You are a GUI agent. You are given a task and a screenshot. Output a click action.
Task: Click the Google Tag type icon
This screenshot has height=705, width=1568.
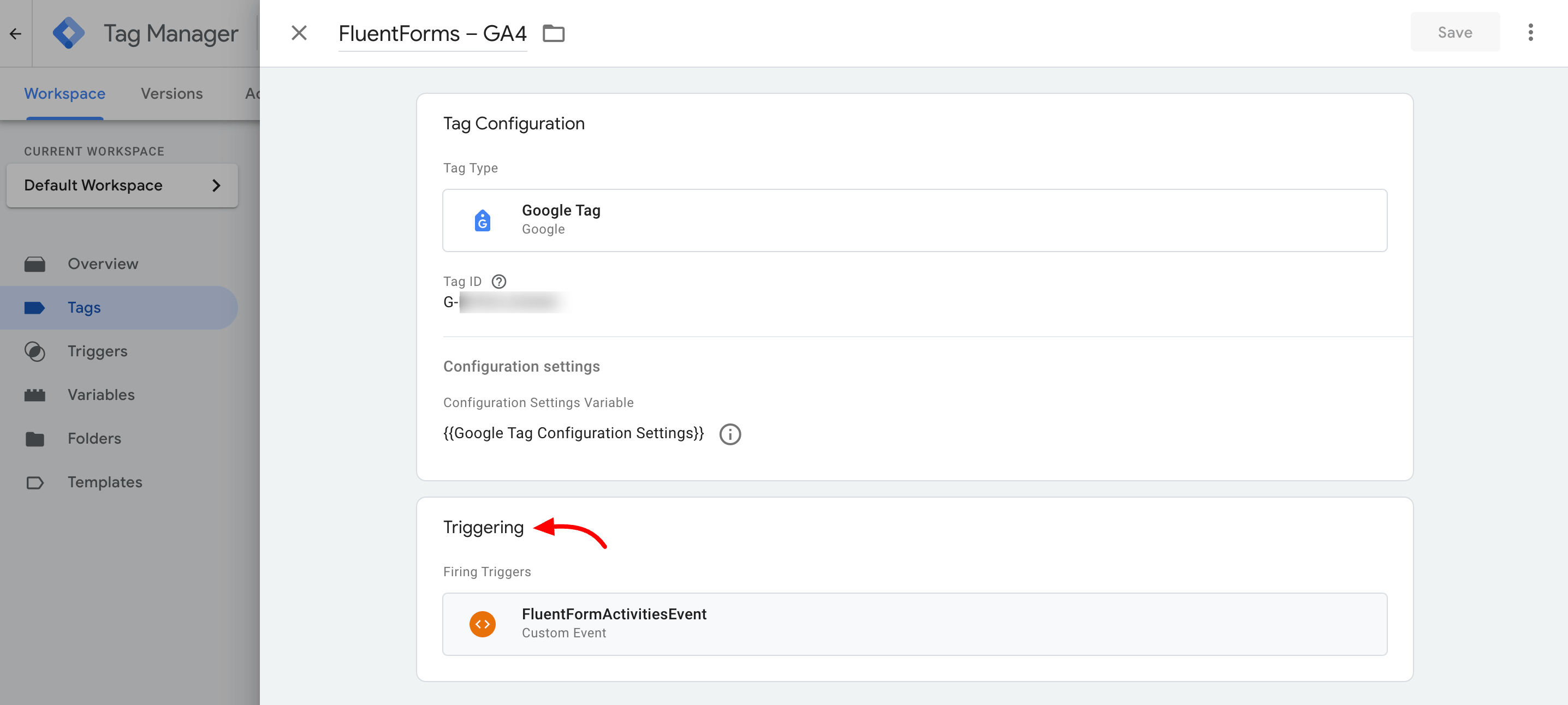tap(482, 220)
